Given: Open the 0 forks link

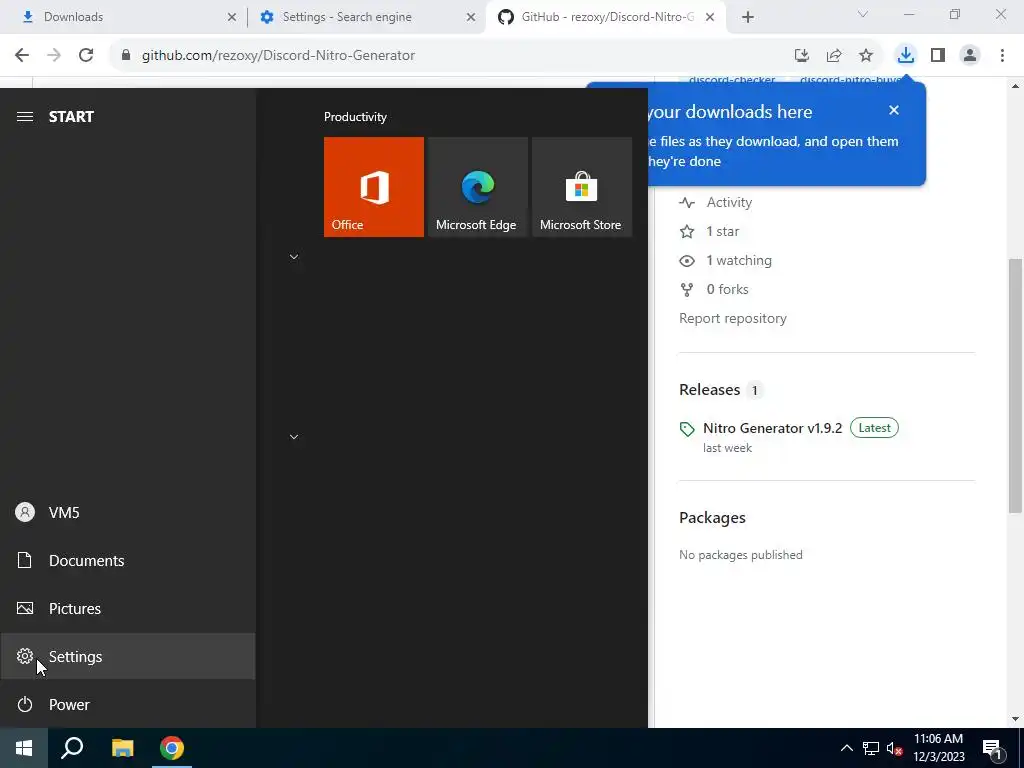Looking at the screenshot, I should (727, 289).
